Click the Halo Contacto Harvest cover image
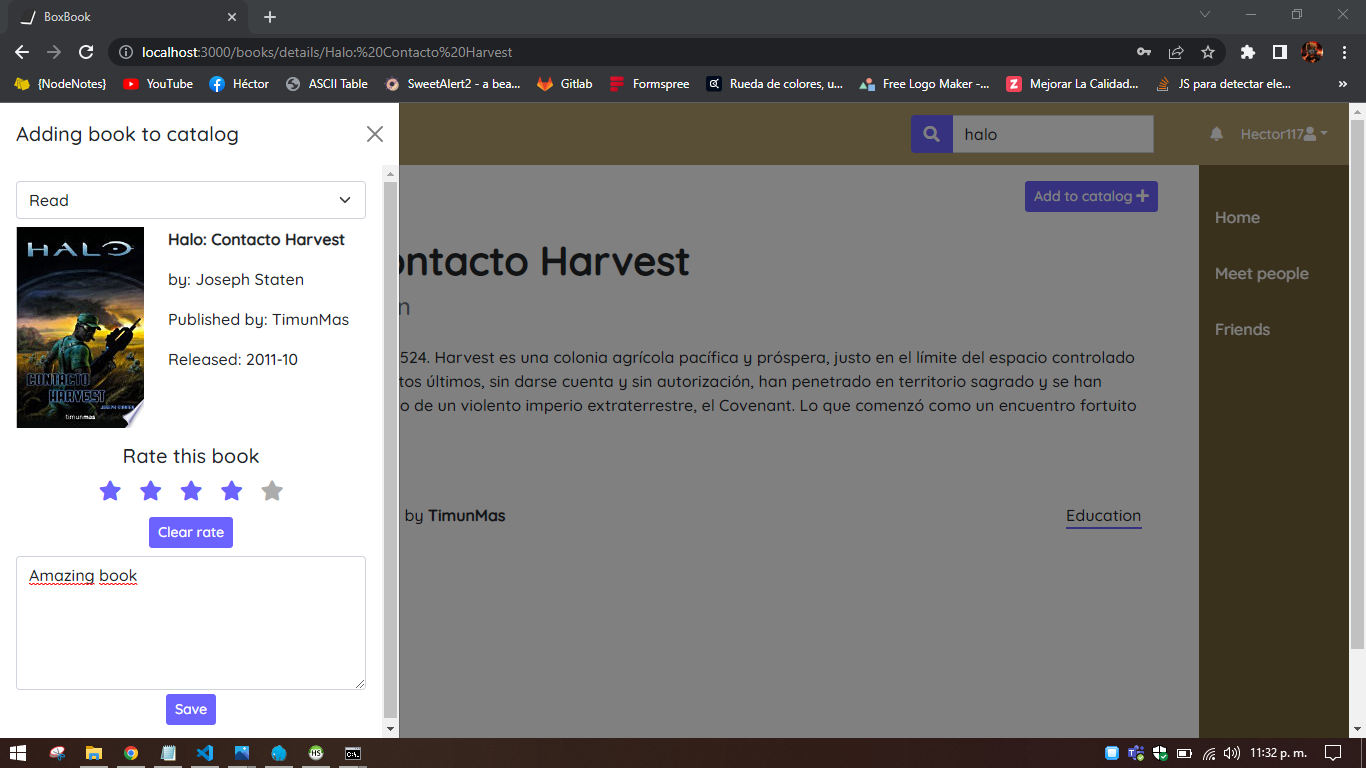The width and height of the screenshot is (1366, 768). [80, 327]
